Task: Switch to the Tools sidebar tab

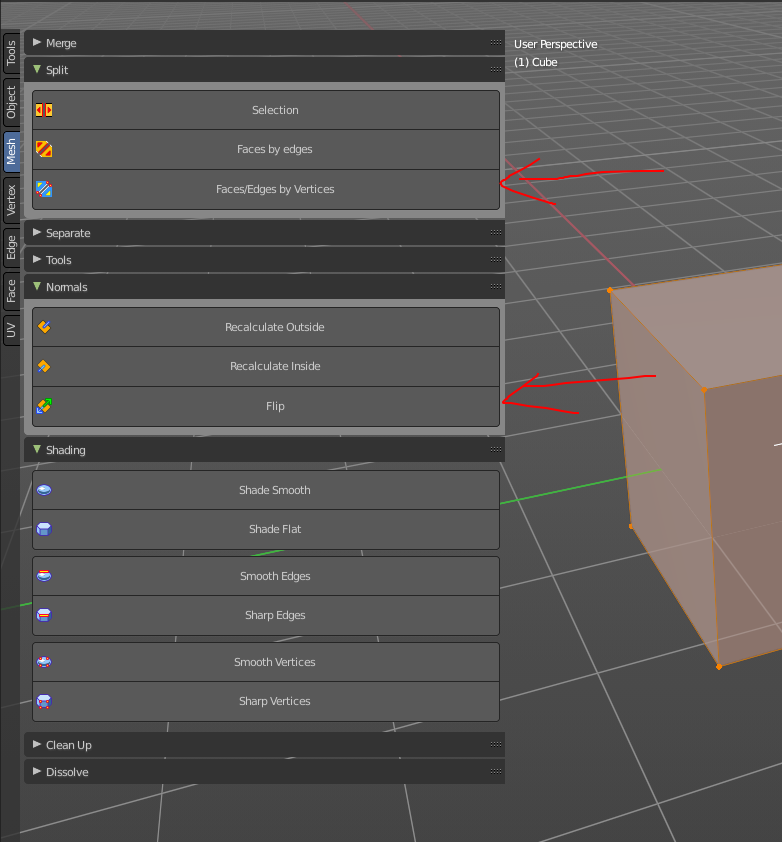Action: (11, 53)
